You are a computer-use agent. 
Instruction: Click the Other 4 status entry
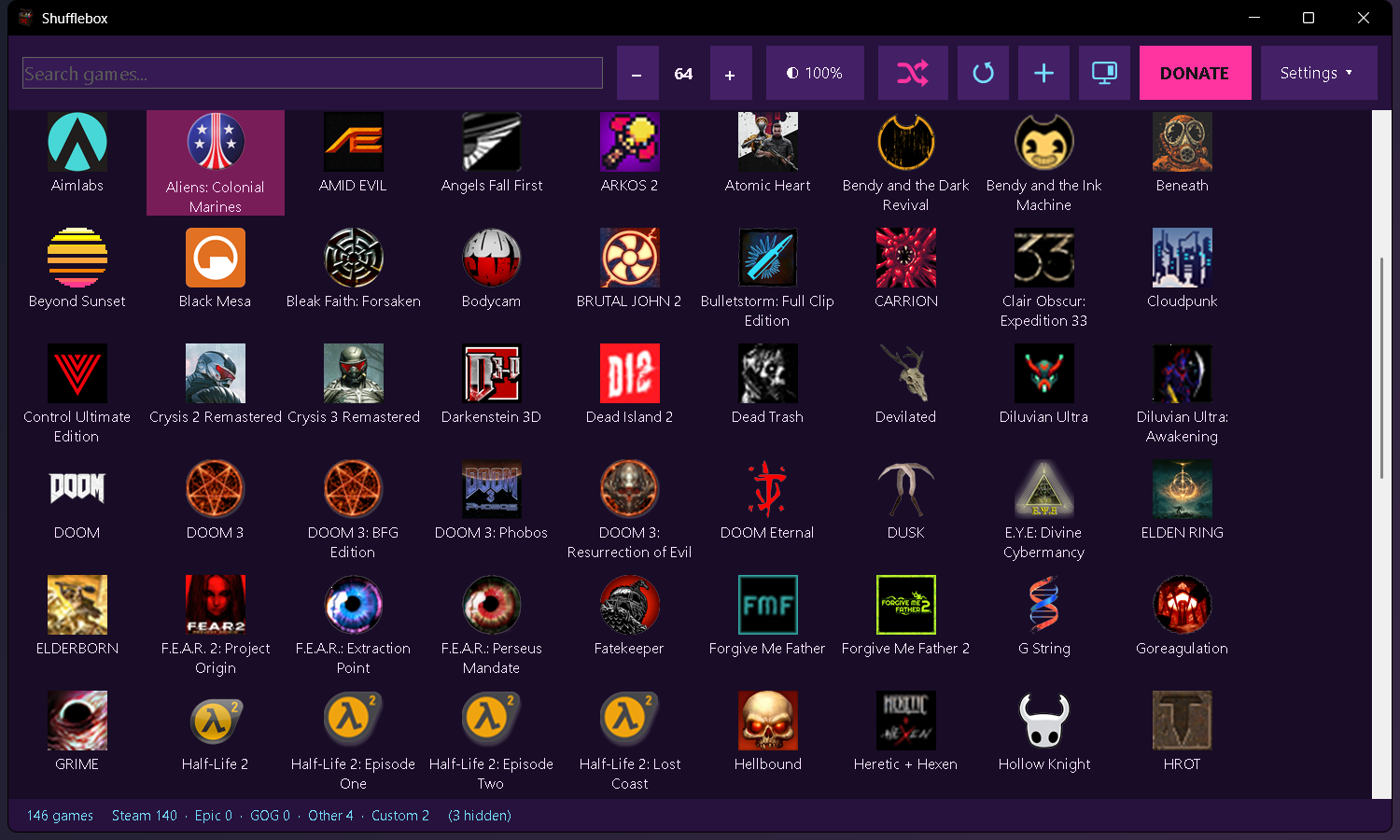330,816
